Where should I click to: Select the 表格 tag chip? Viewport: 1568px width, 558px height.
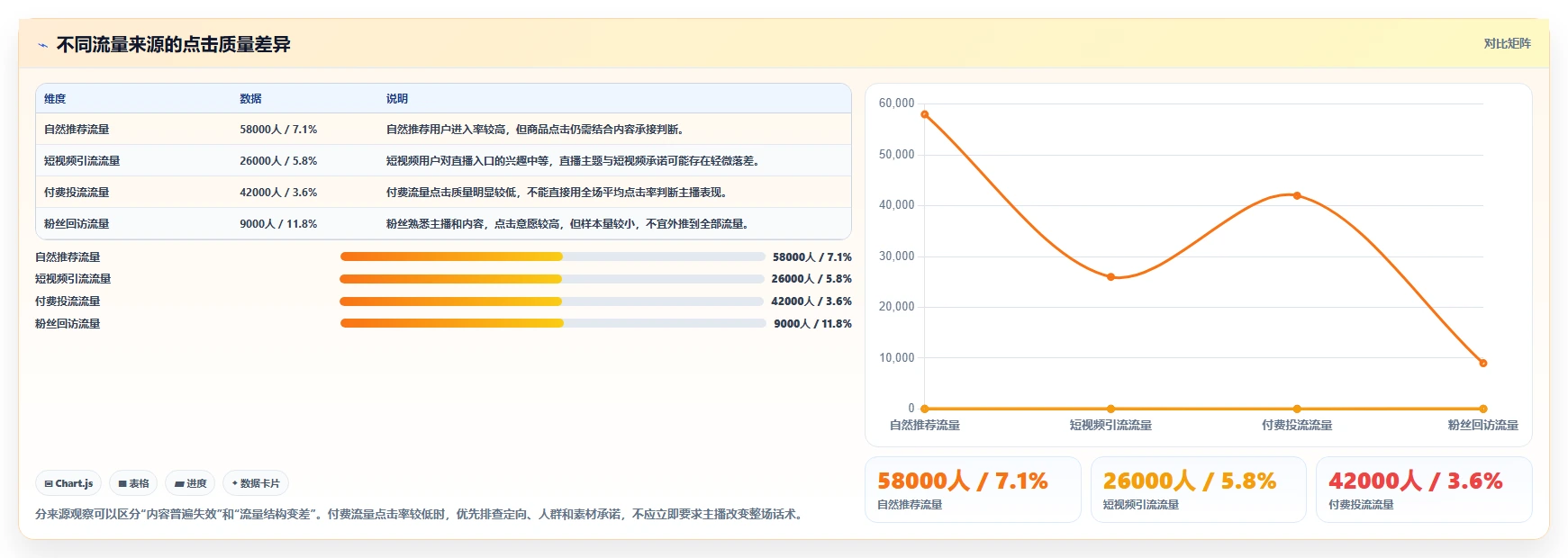(x=133, y=483)
